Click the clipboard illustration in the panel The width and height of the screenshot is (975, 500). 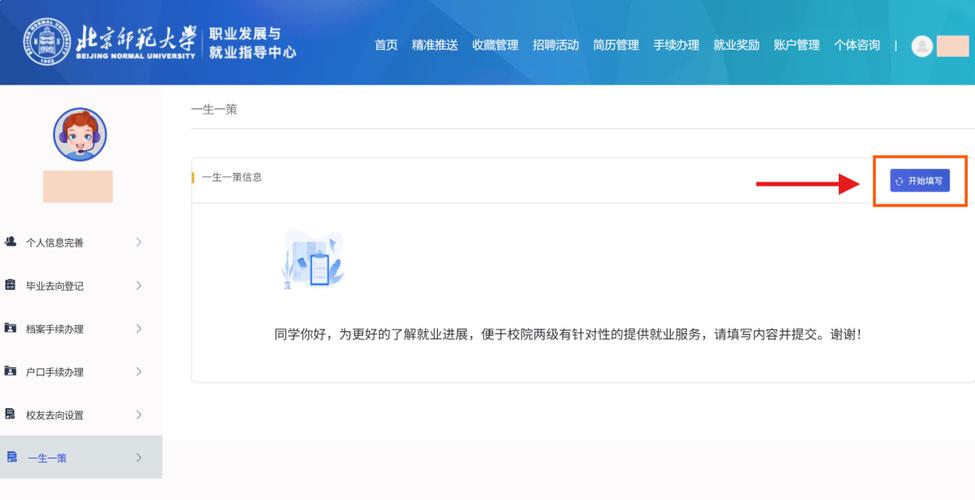313,259
